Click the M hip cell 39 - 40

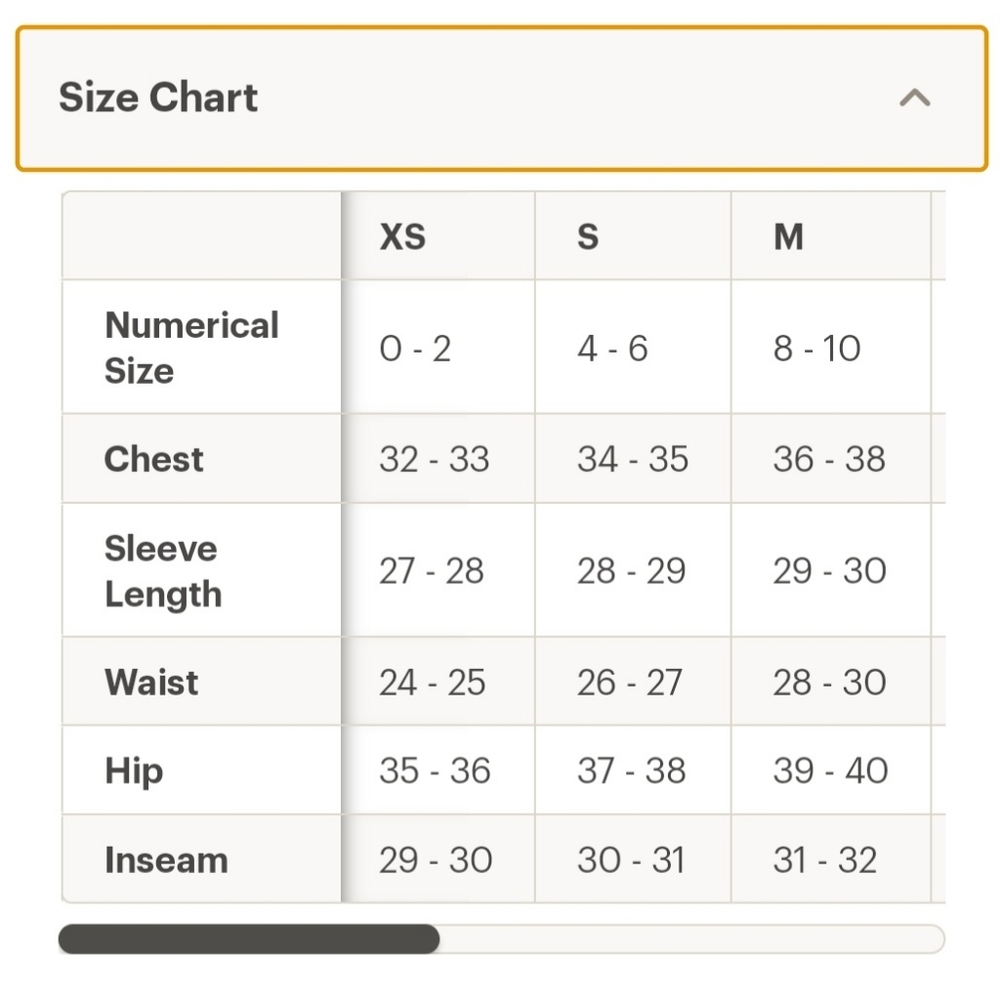(x=830, y=770)
